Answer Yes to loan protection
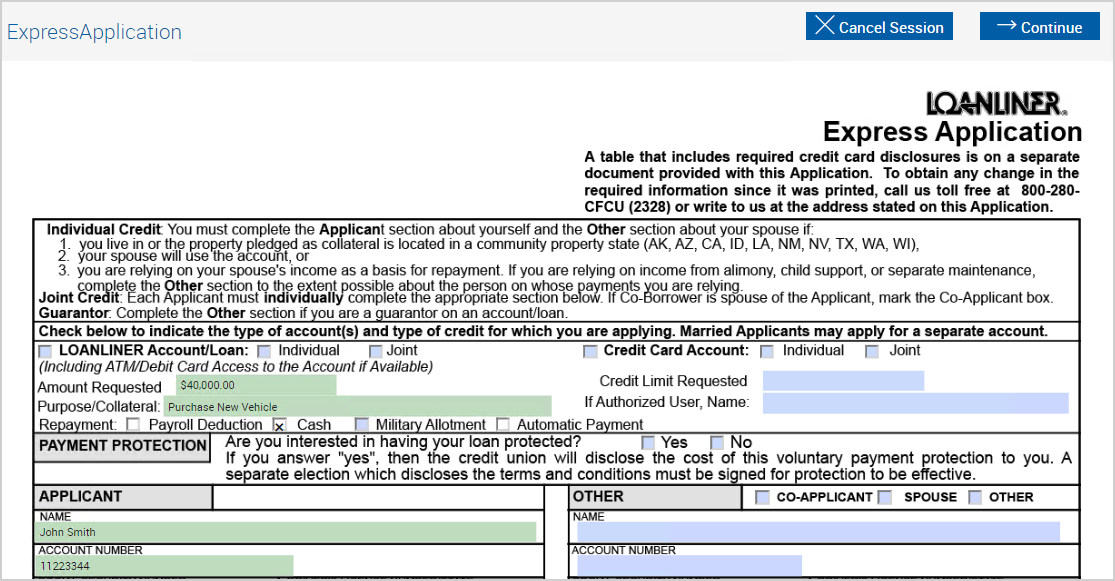Viewport: 1115px width, 581px height. click(648, 442)
